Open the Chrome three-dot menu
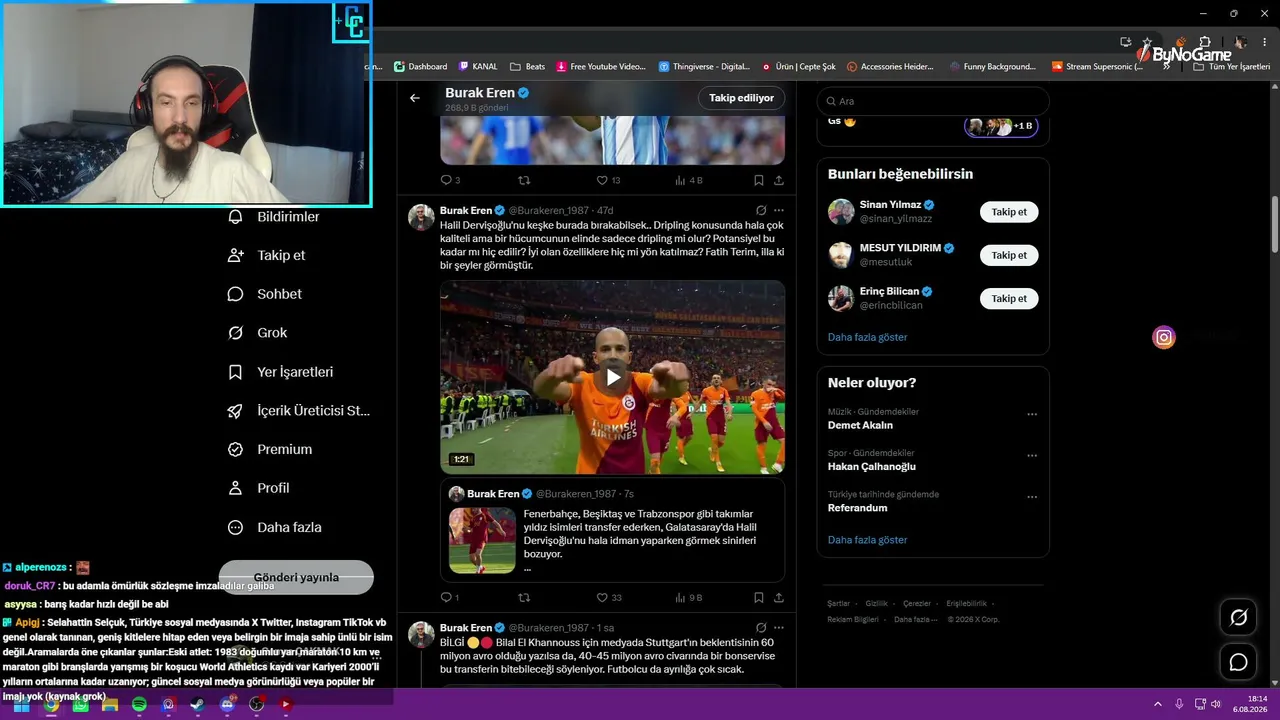 pyautogui.click(x=1265, y=42)
